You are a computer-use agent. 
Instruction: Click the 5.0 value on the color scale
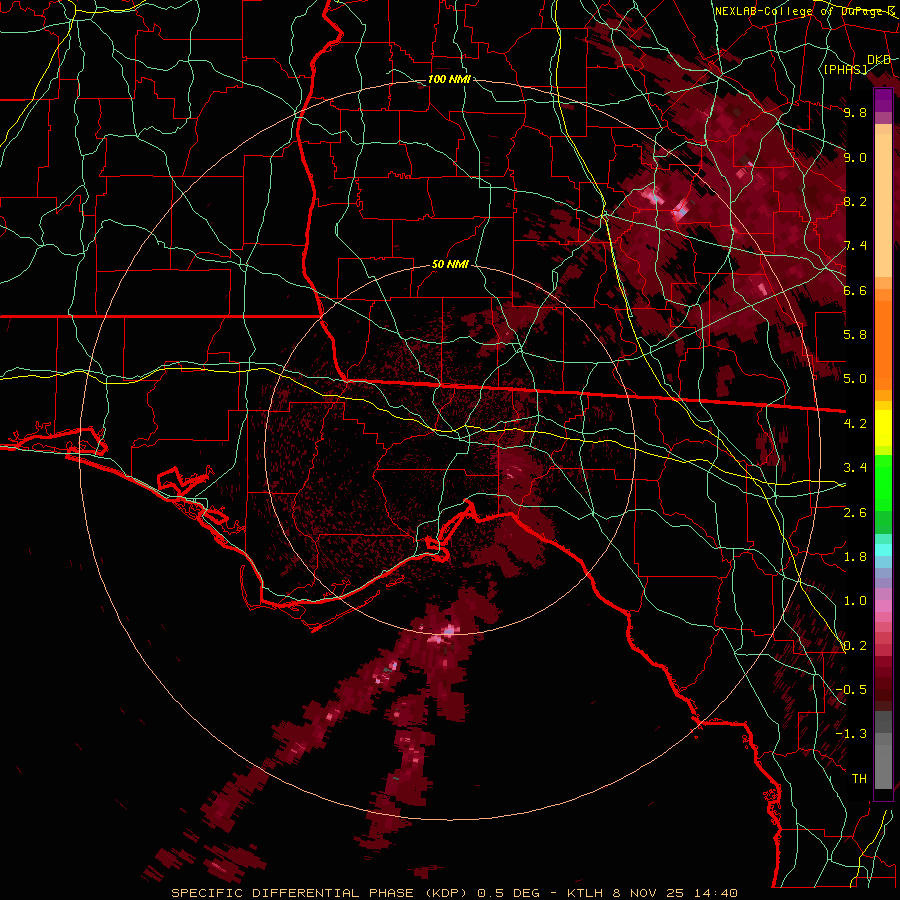click(x=855, y=379)
